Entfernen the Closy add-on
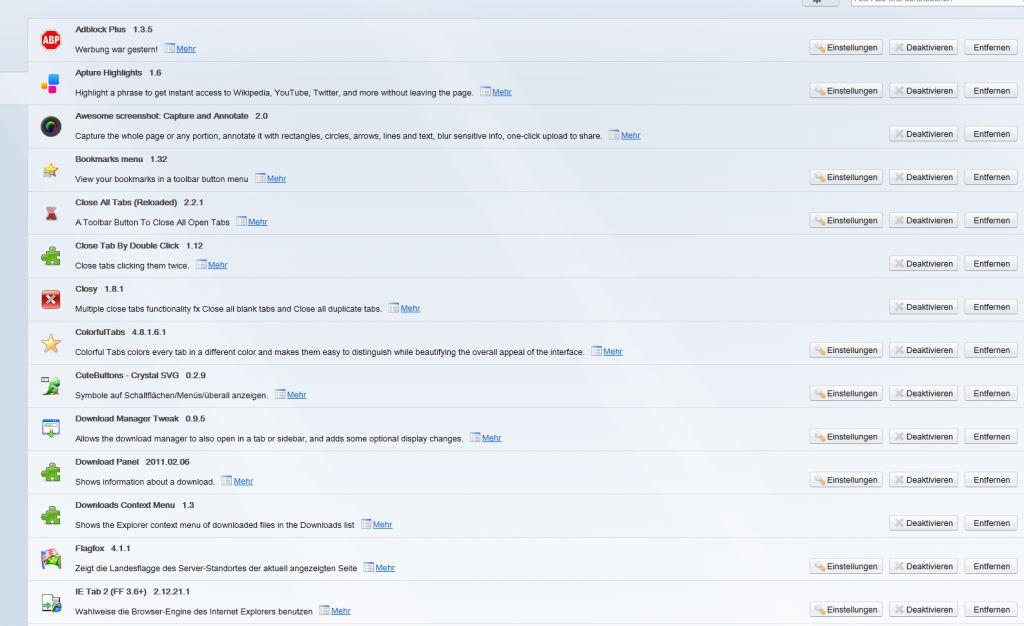Image resolution: width=1024 pixels, height=626 pixels. pyautogui.click(x=991, y=307)
